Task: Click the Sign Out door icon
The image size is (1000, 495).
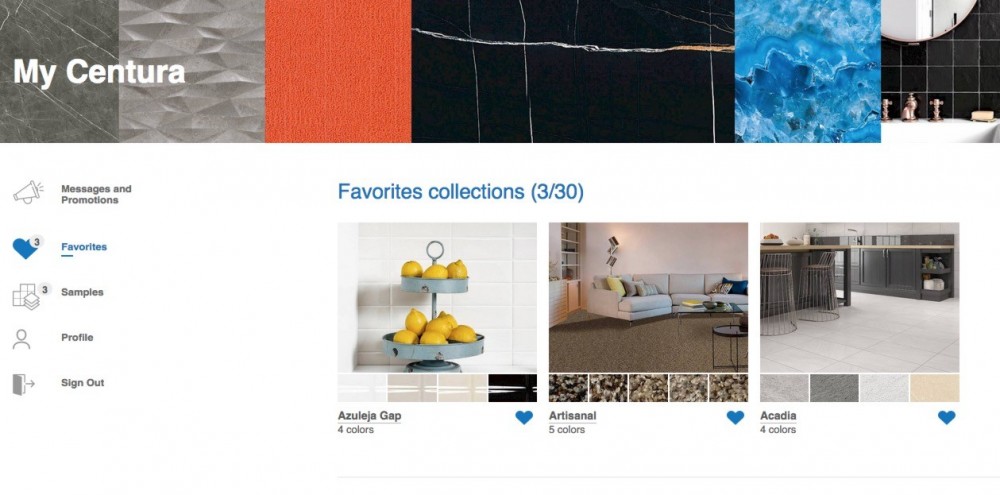Action: pos(23,384)
